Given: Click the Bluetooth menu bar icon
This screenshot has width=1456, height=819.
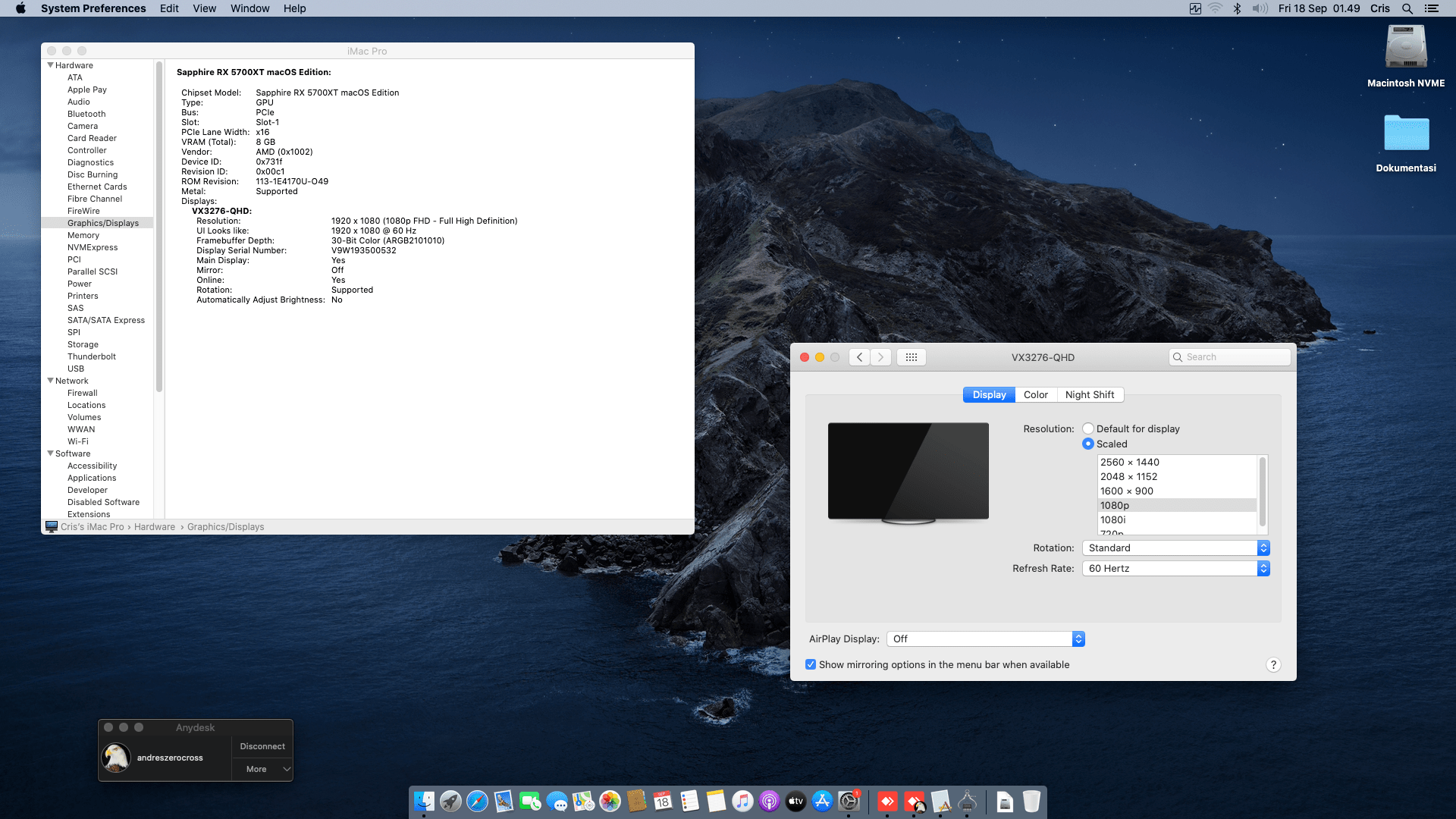Looking at the screenshot, I should click(1237, 8).
